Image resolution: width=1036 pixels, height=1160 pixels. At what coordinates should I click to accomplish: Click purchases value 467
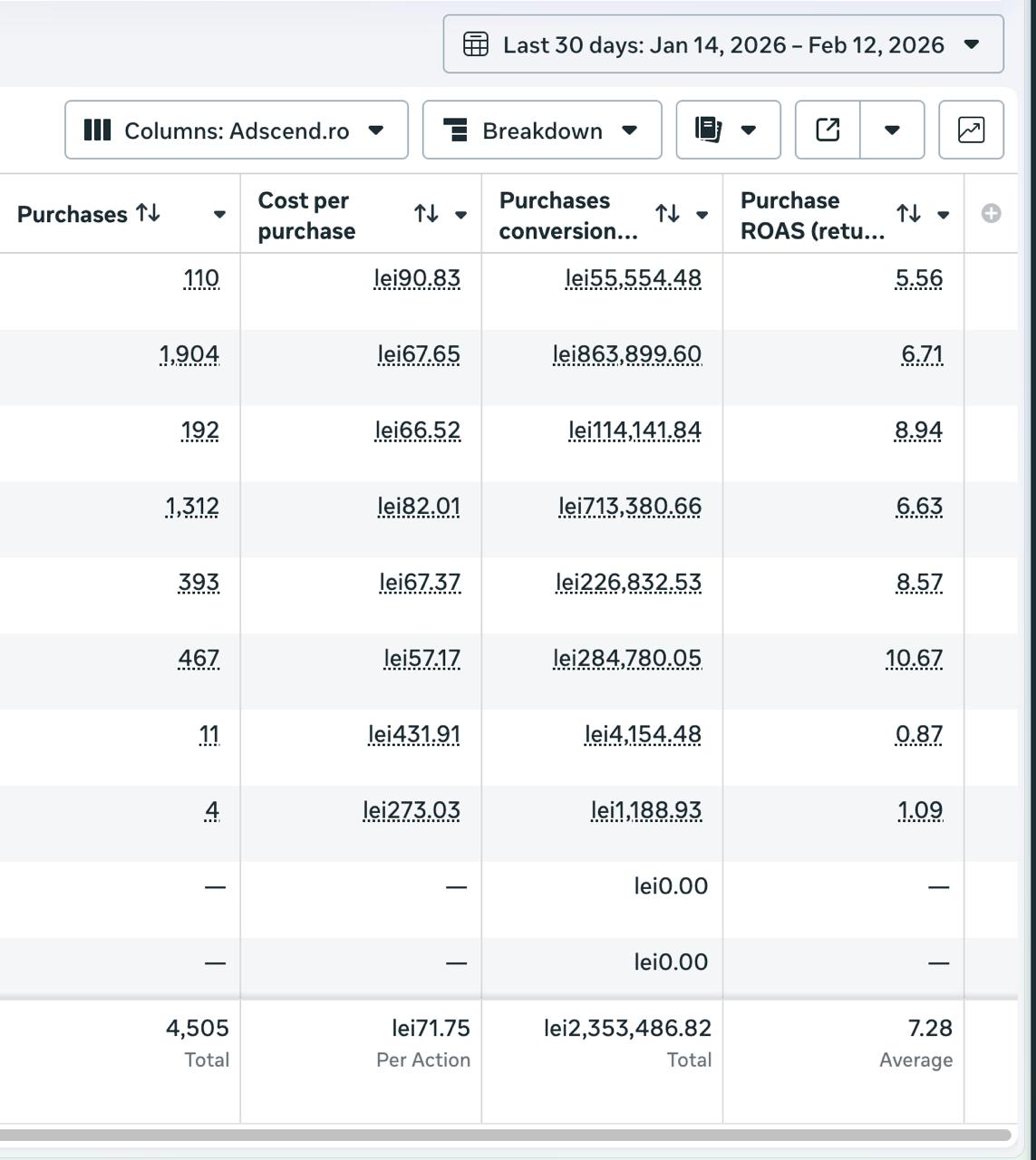point(198,658)
